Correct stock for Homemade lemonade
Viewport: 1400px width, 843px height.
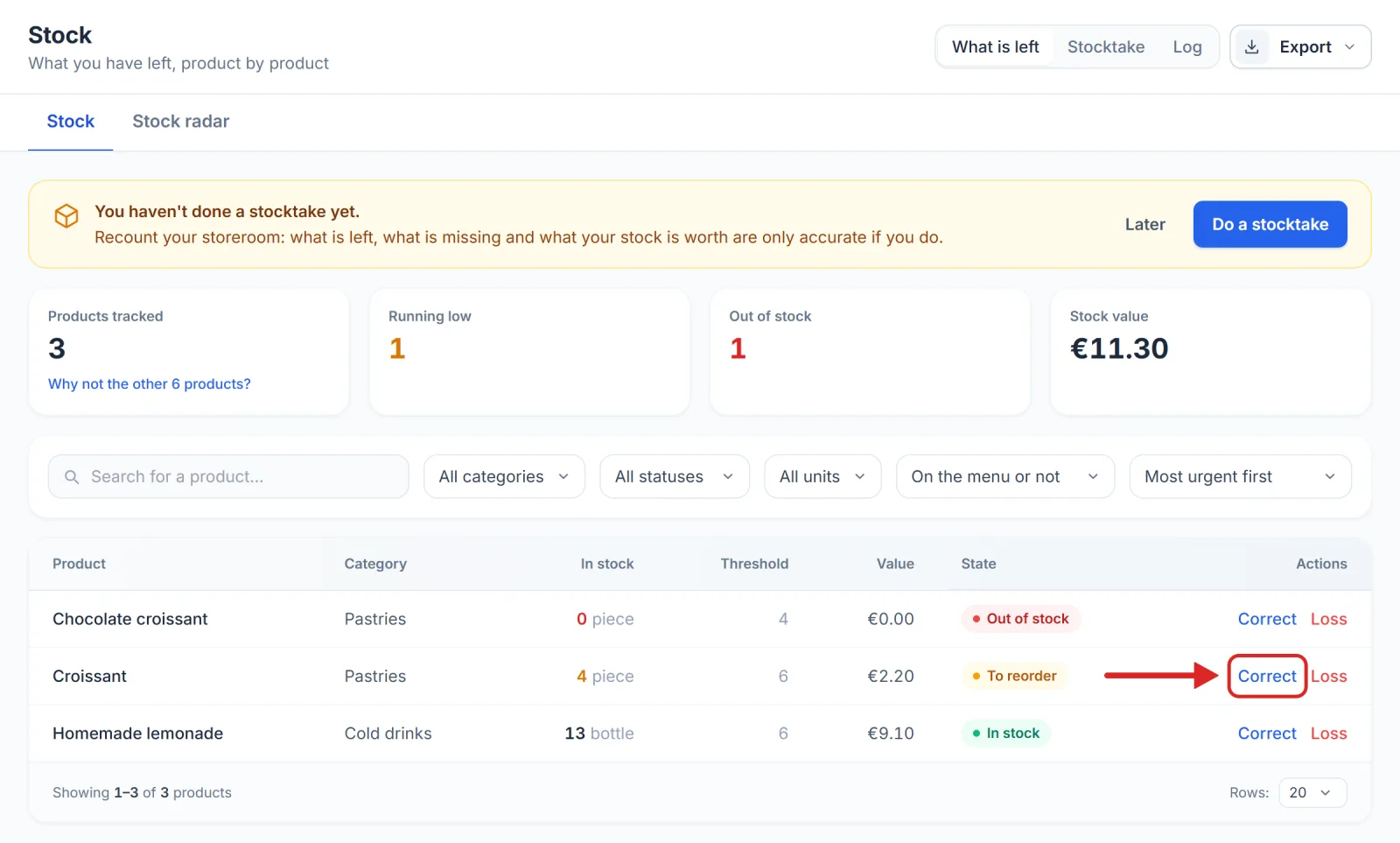1267,734
